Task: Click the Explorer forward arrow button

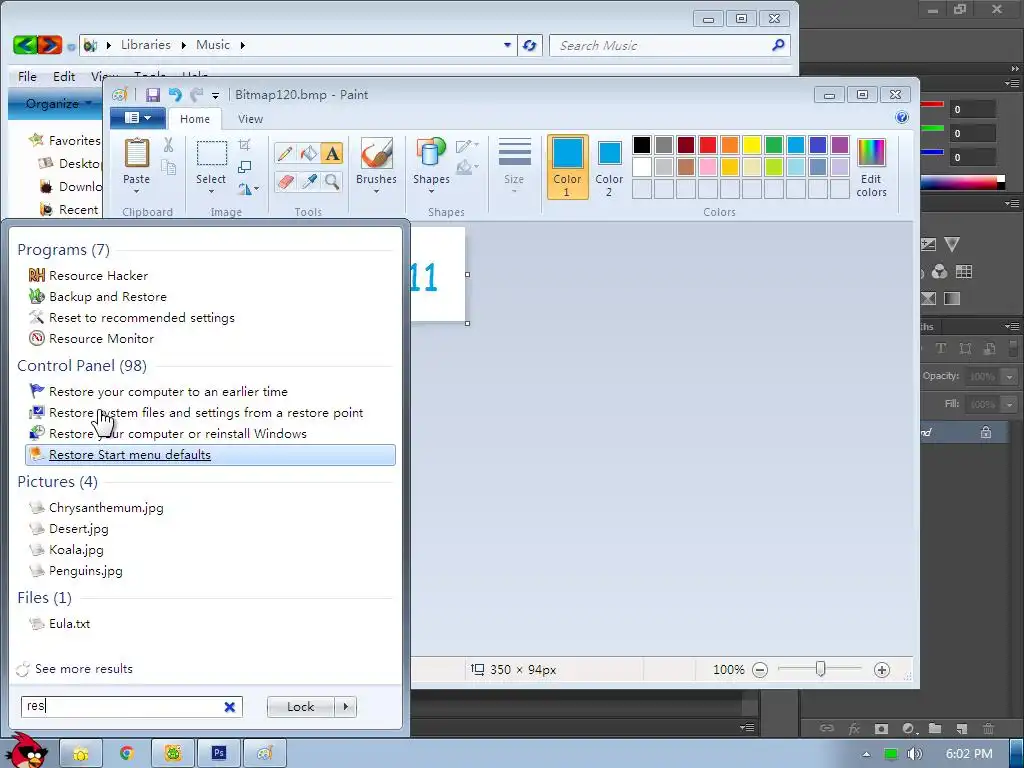Action: pyautogui.click(x=50, y=45)
